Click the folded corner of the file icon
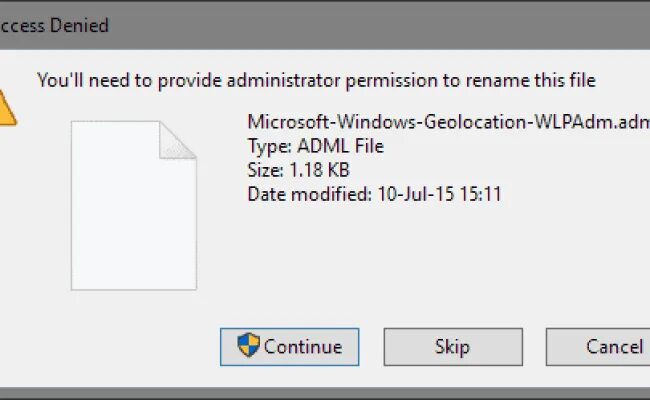 click(x=179, y=137)
